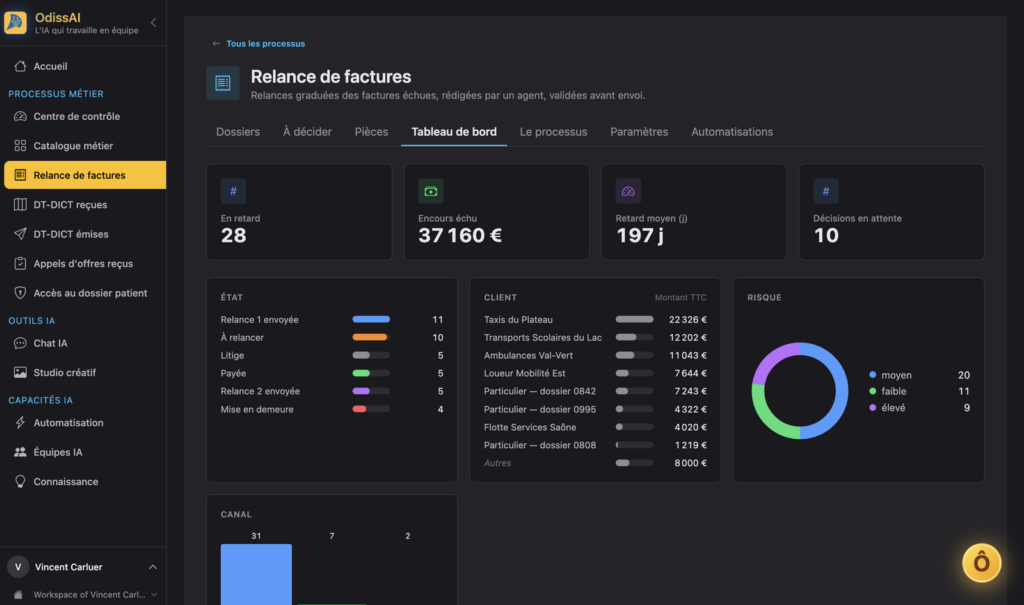
Task: Open Chat IA in the sidebar
Action: coord(84,343)
